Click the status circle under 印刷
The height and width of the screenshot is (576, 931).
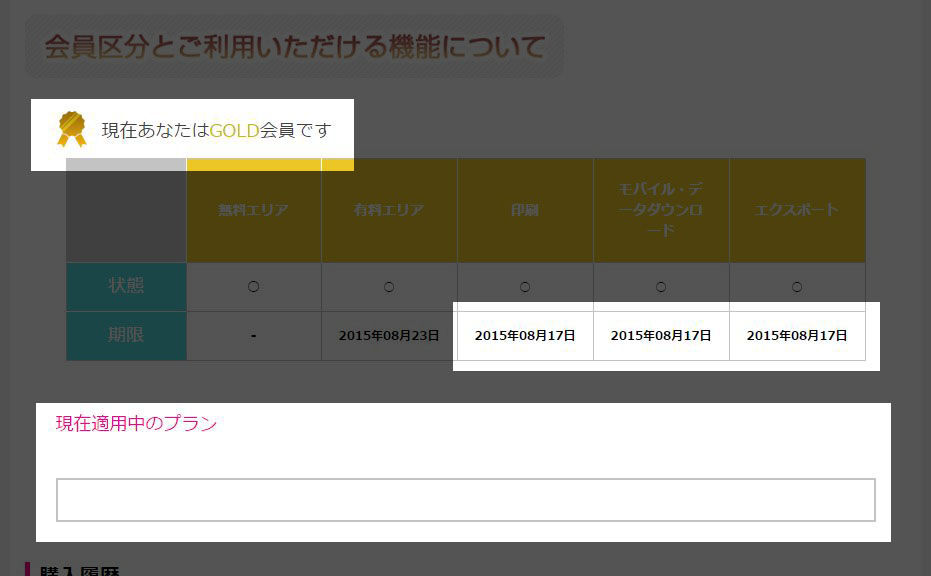click(x=525, y=287)
